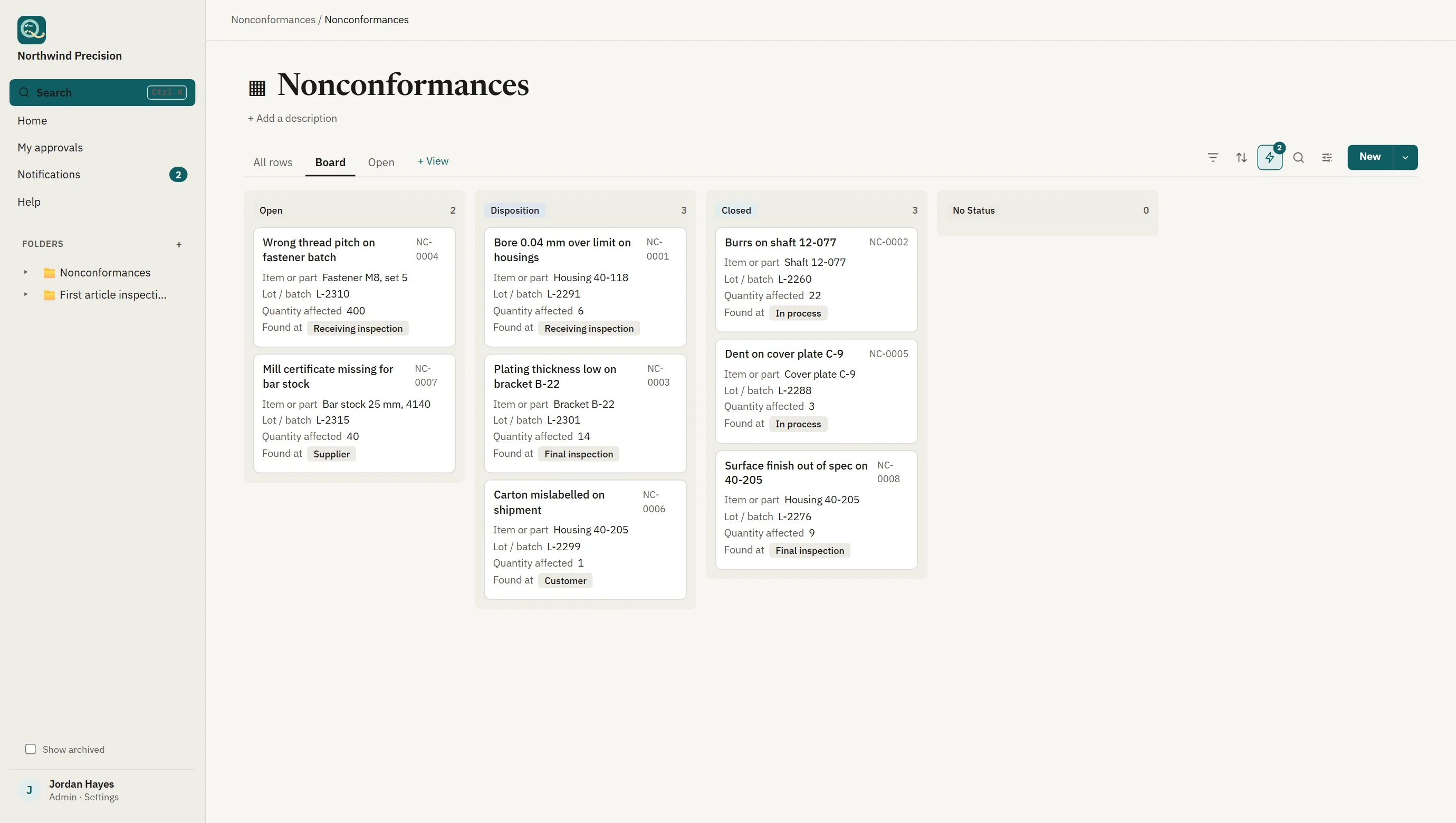Click In process tag on NC-0002 card
This screenshot has height=823, width=1456.
click(798, 313)
